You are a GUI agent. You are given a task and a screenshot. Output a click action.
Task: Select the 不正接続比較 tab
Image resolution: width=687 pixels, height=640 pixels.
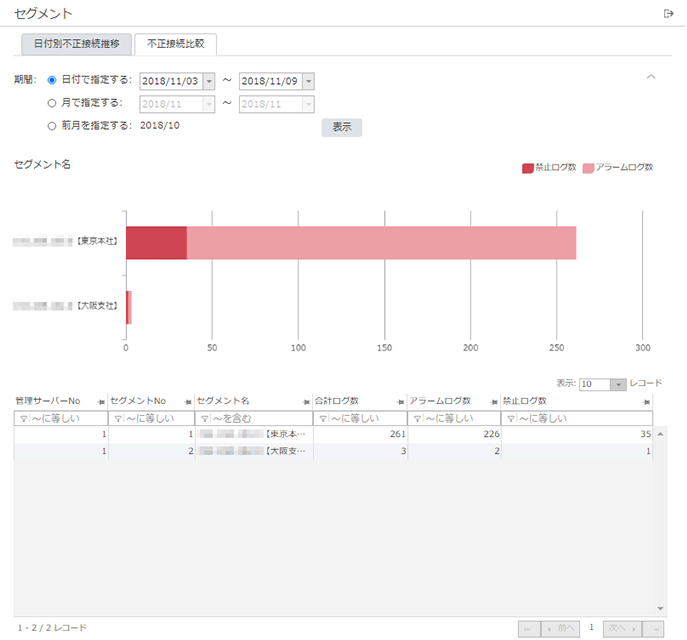pos(175,44)
